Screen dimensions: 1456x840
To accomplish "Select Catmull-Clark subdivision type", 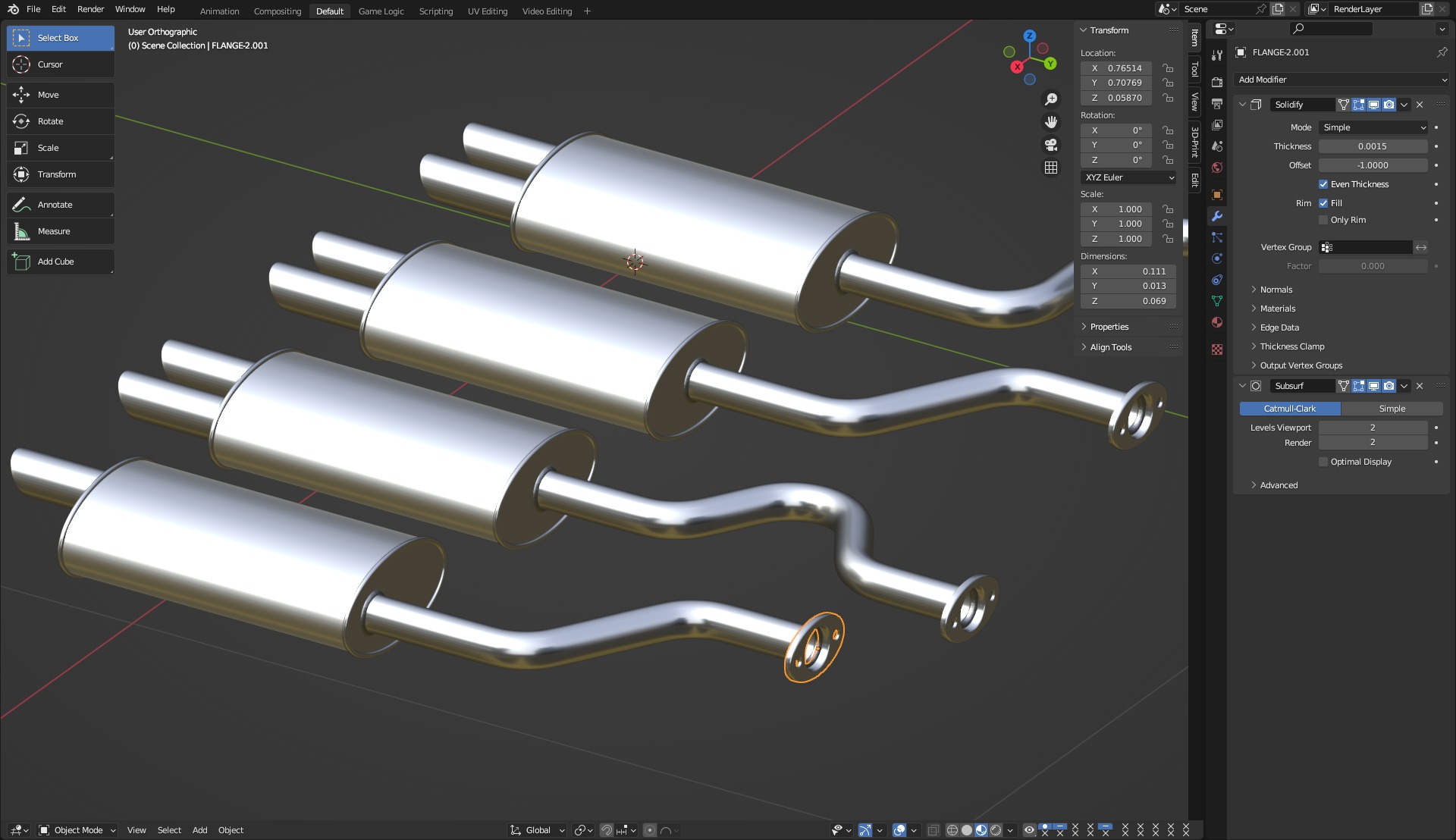I will tap(1290, 409).
